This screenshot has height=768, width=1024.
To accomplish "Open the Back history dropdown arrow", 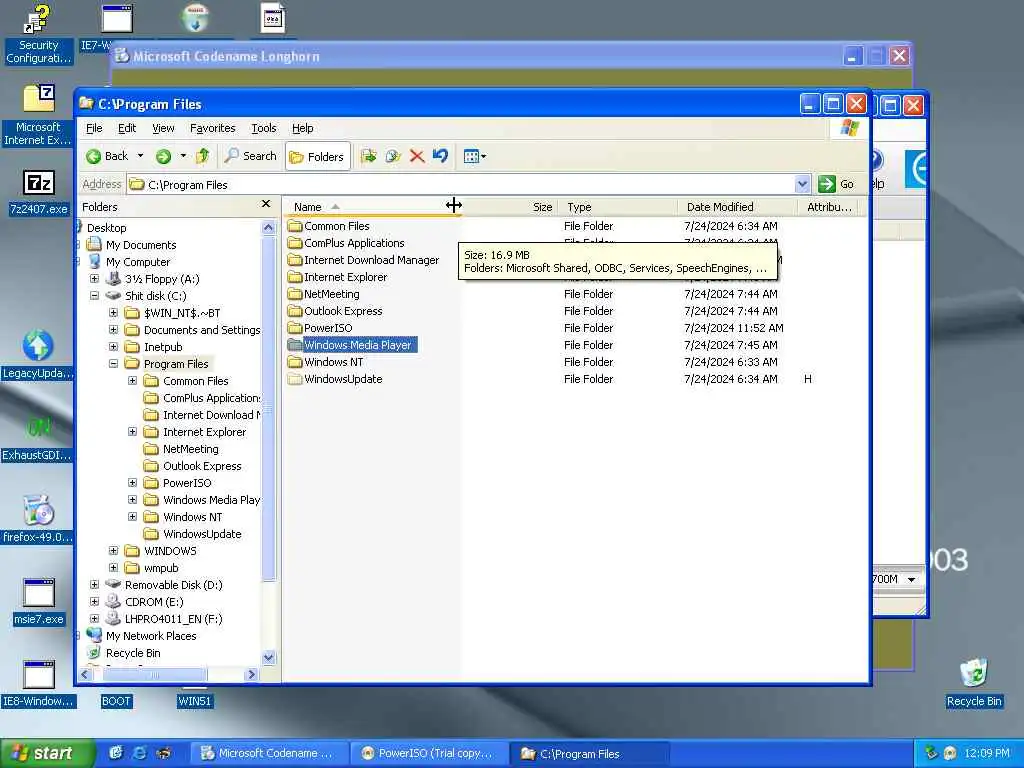I will 140,156.
